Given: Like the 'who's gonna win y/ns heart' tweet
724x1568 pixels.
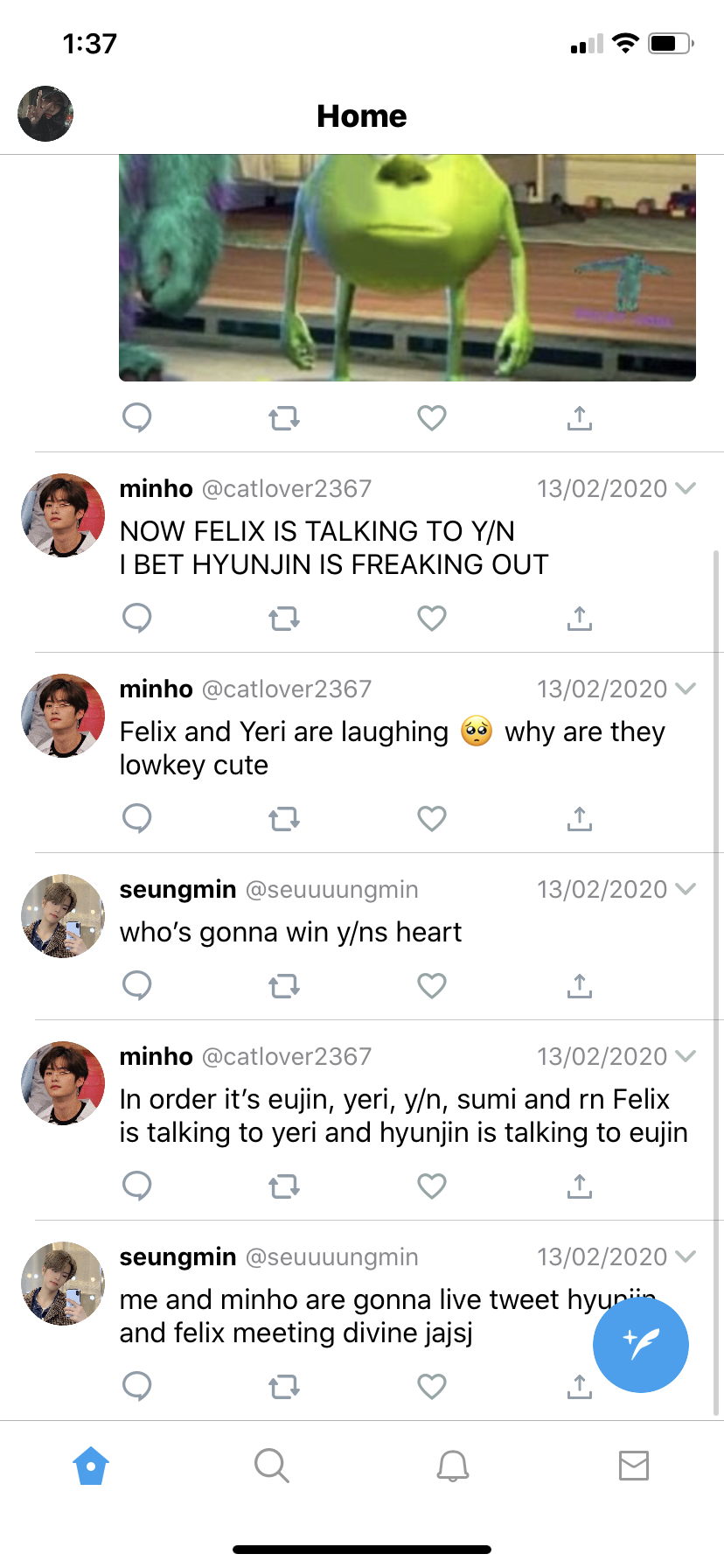Looking at the screenshot, I should 432,986.
